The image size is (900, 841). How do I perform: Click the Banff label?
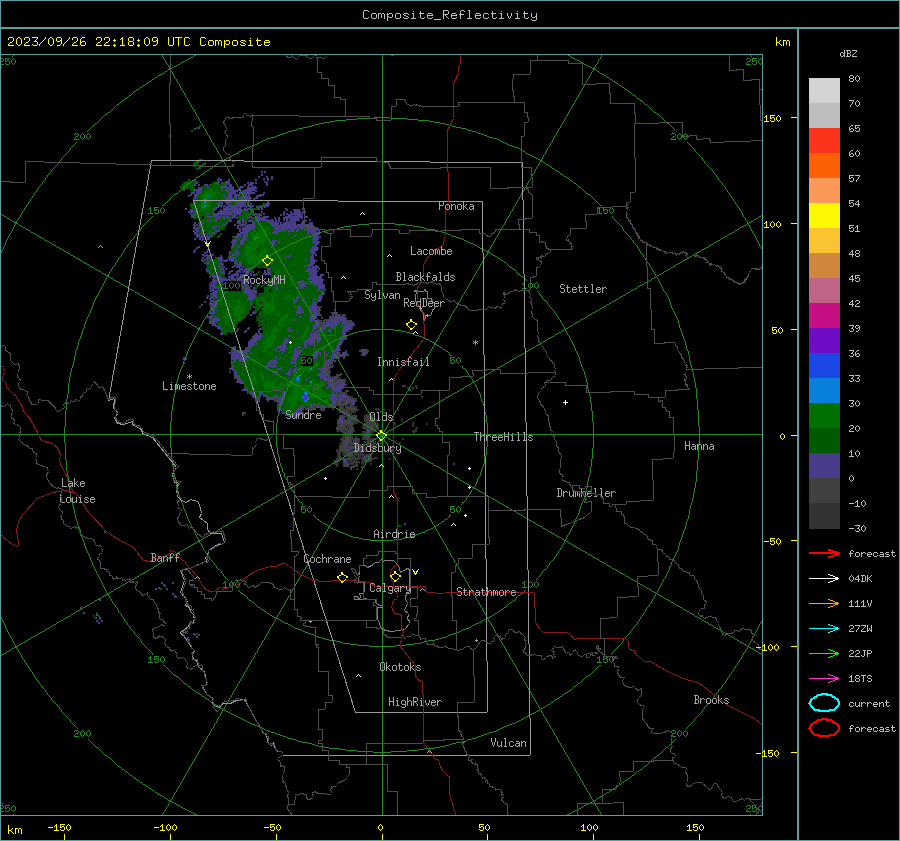(165, 557)
